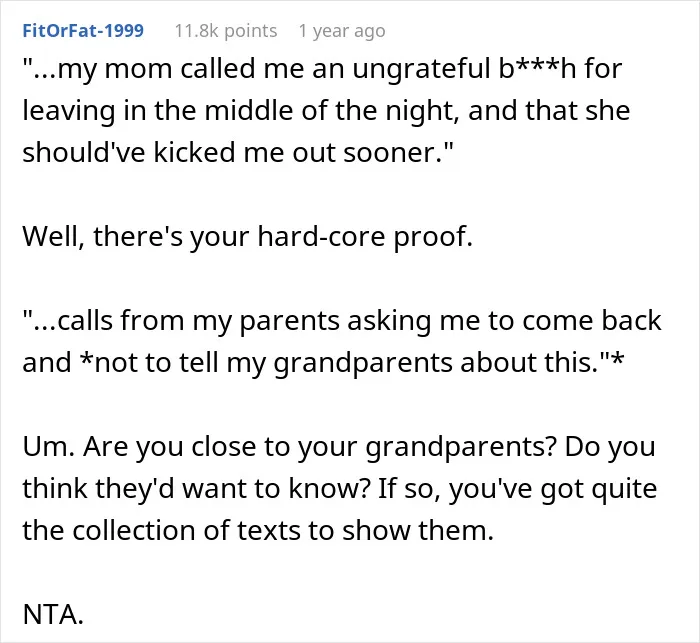This screenshot has width=700, height=643.
Task: Click the line "the collection of texts to show them."
Action: (258, 531)
